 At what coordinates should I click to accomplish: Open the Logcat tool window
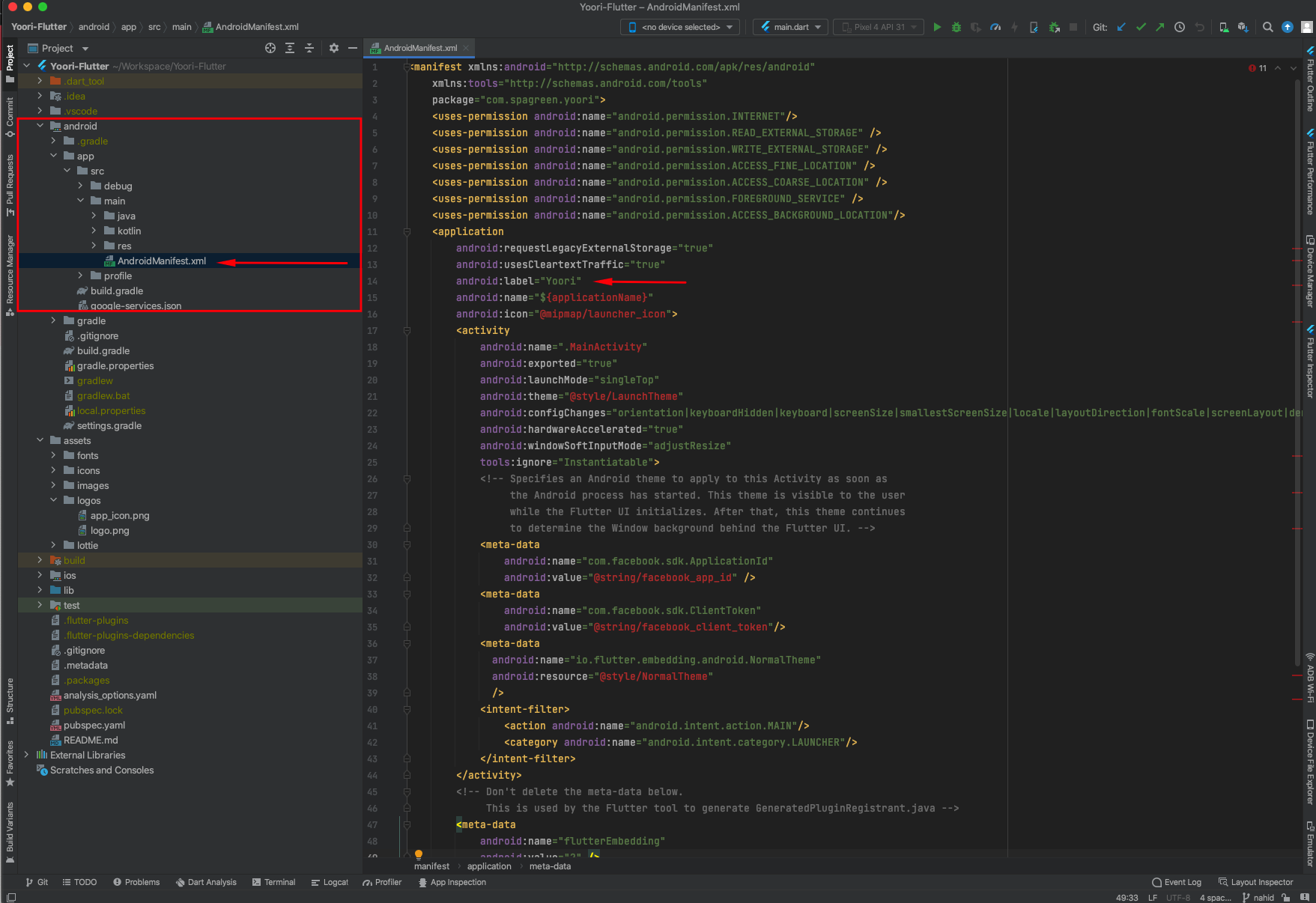coord(330,882)
